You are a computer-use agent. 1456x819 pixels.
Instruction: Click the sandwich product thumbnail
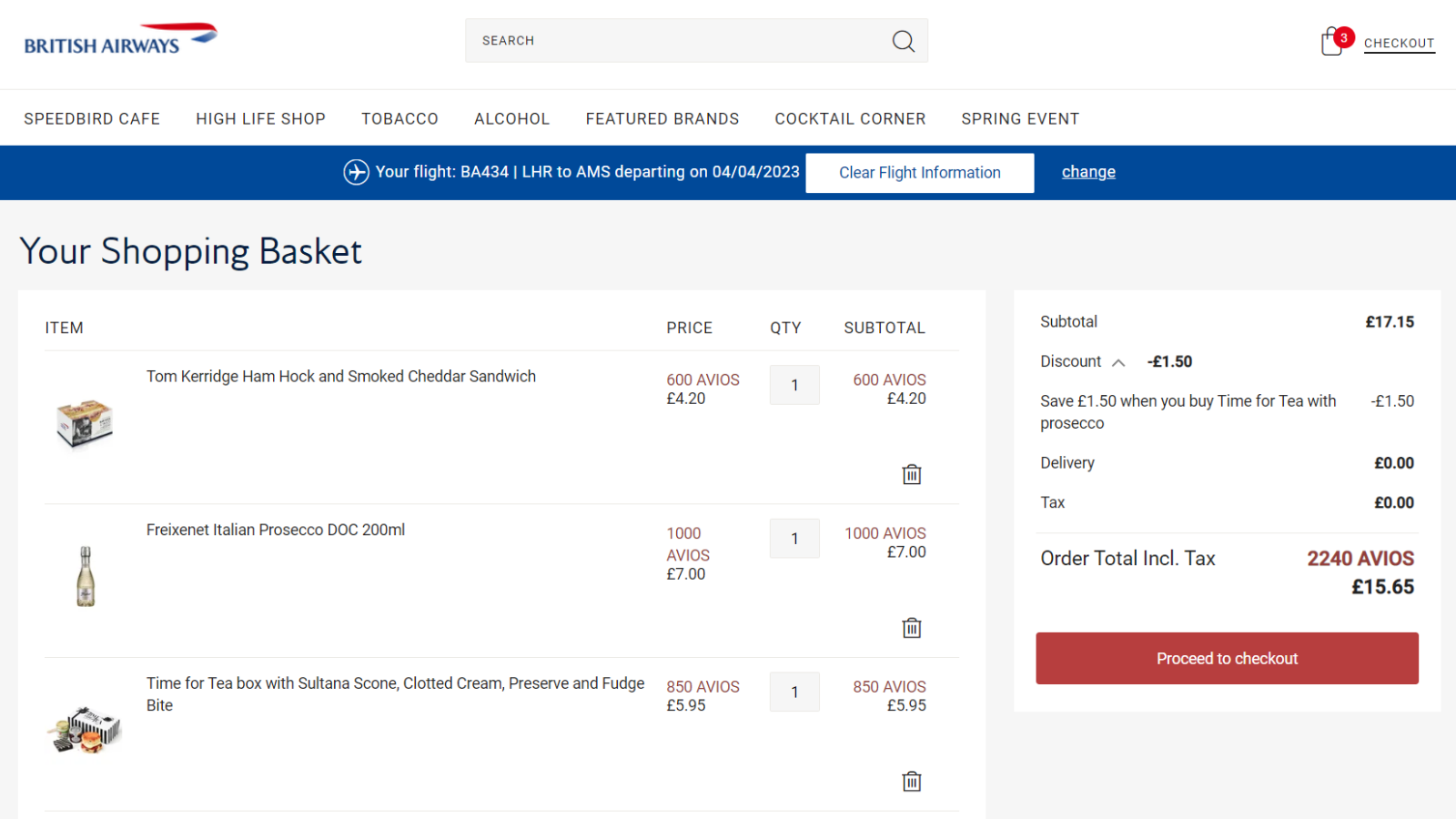pyautogui.click(x=85, y=424)
